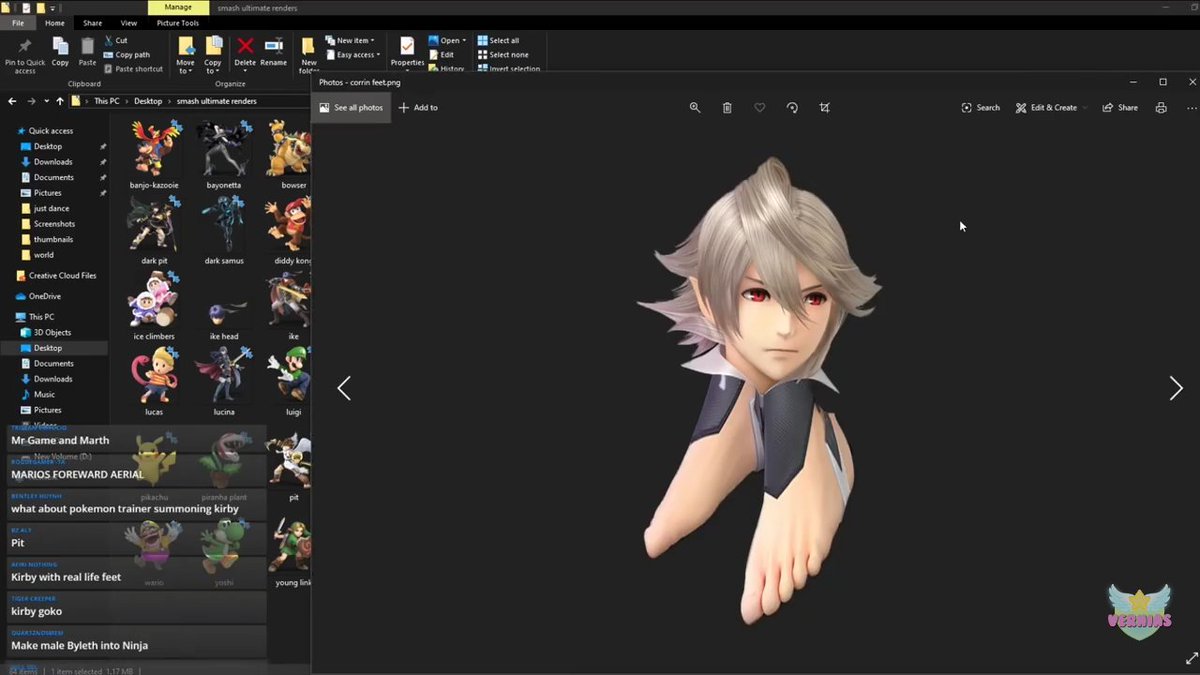Show the next photo with the right arrow
The image size is (1200, 675).
(1176, 388)
